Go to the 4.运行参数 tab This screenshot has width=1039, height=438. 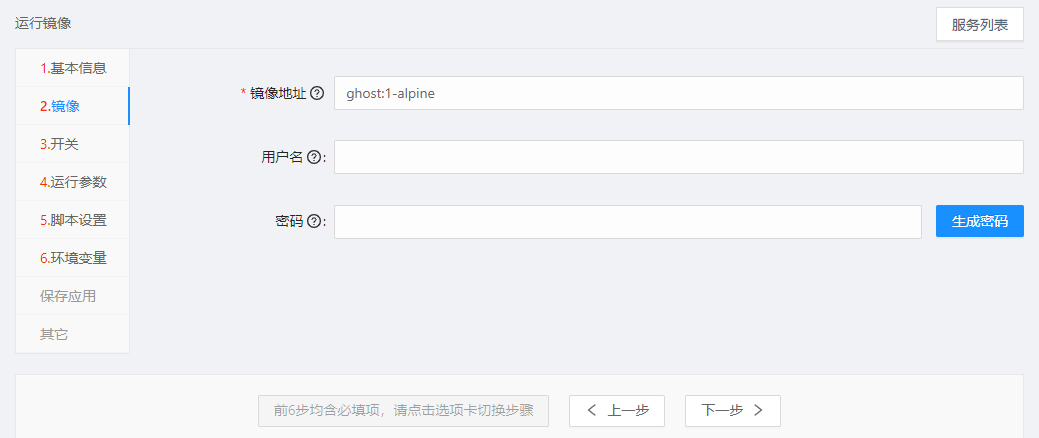pyautogui.click(x=73, y=182)
